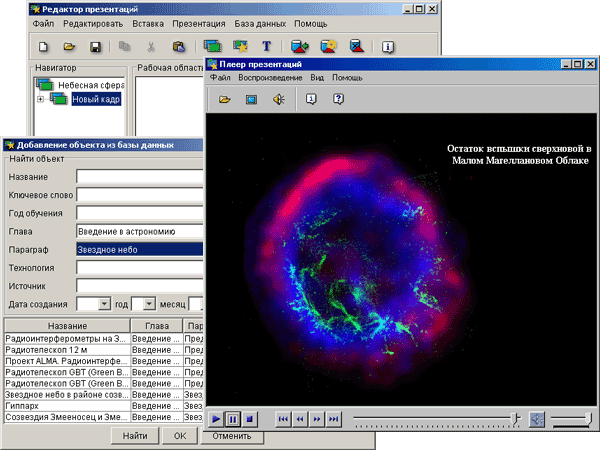Click the Info icon in editor toolbar

[388, 46]
